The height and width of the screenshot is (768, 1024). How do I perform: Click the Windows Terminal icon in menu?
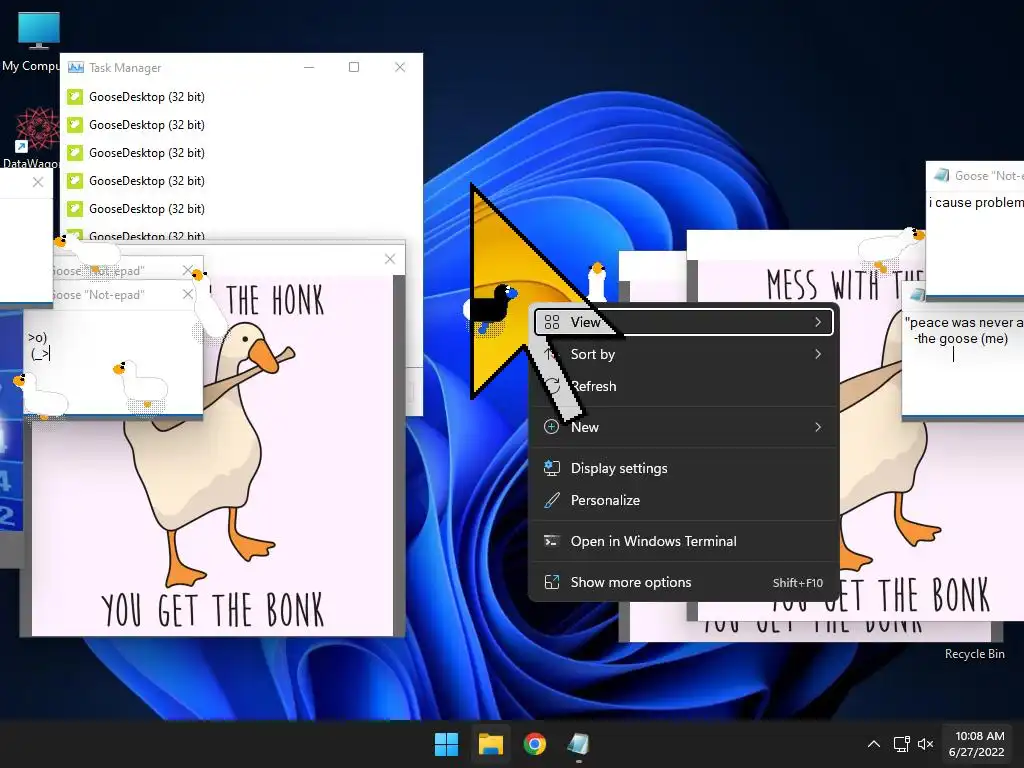point(552,541)
